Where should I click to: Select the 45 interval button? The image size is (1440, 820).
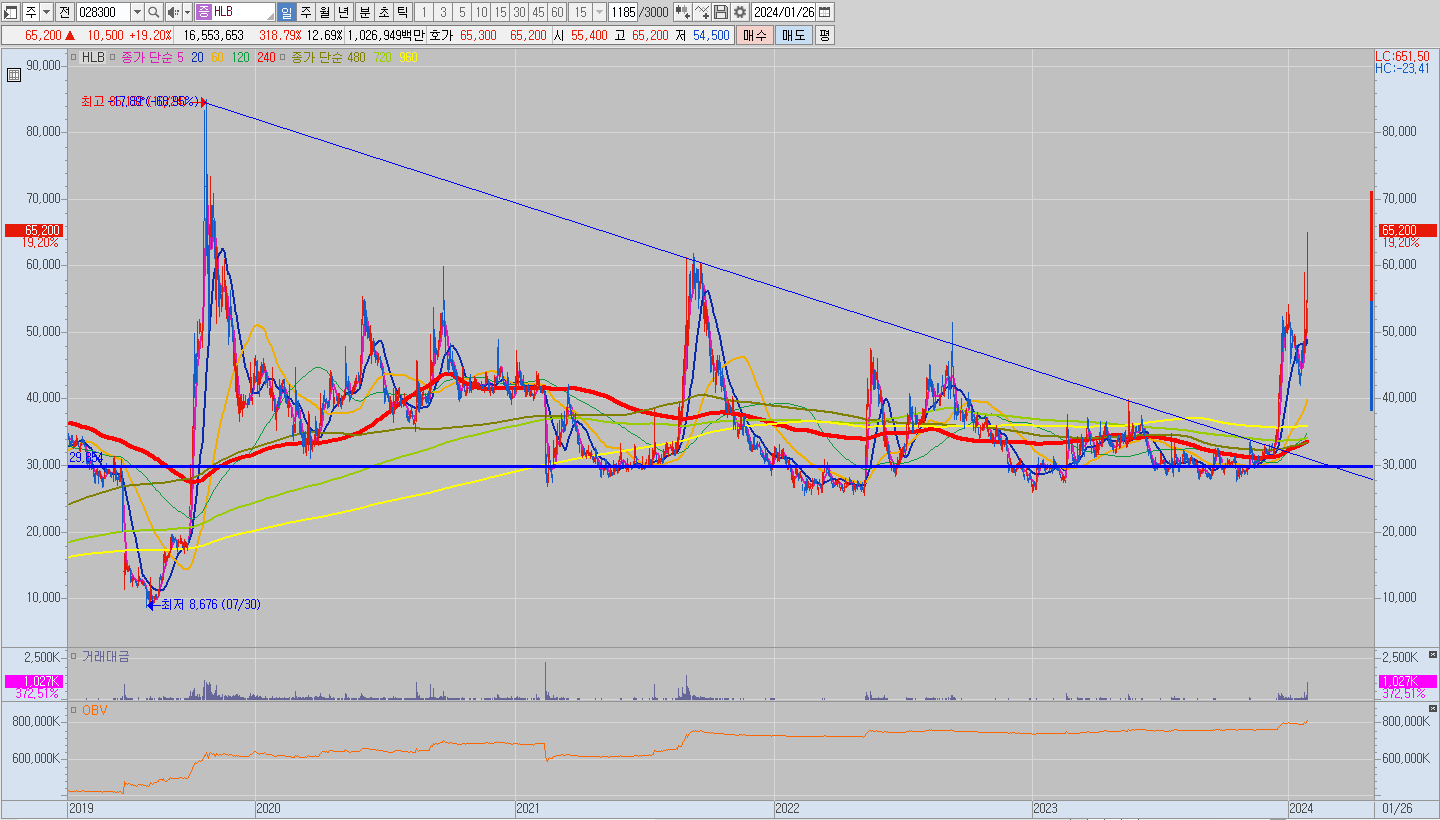pyautogui.click(x=537, y=12)
